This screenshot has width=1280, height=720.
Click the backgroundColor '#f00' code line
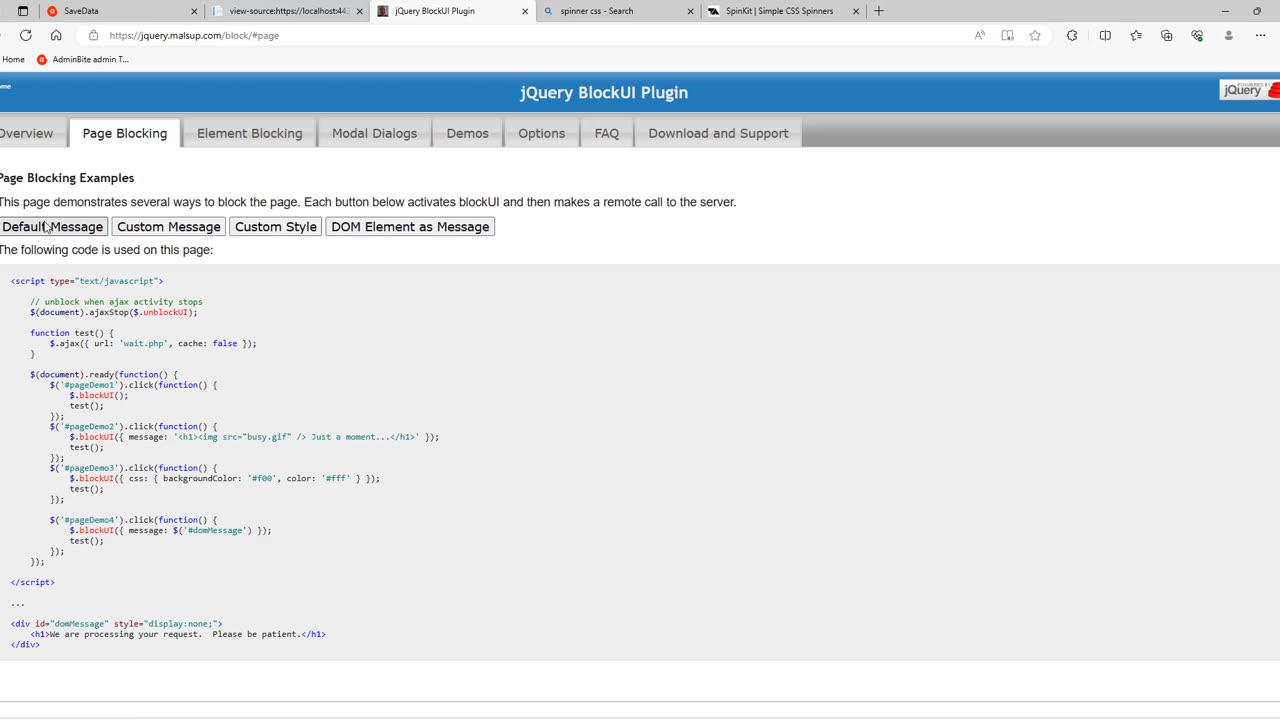pyautogui.click(x=225, y=478)
